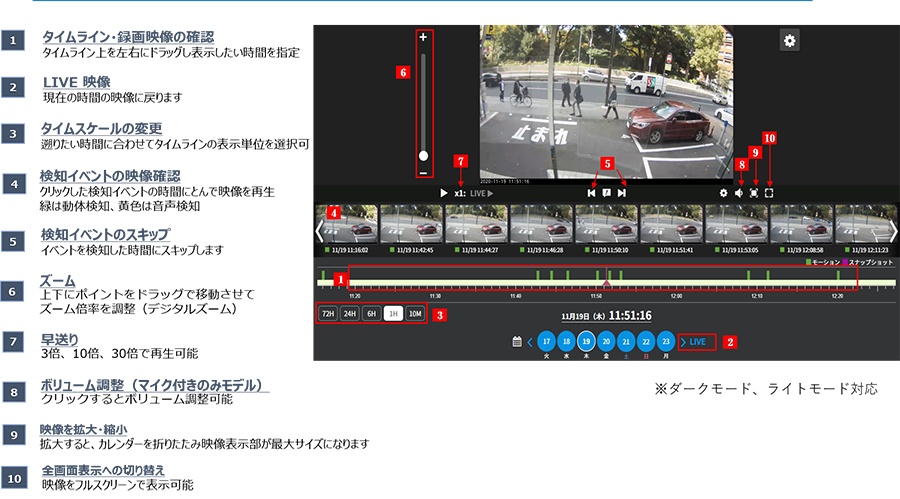This screenshot has height=499, width=900.
Task: Select the 24H timescale
Action: 350,314
